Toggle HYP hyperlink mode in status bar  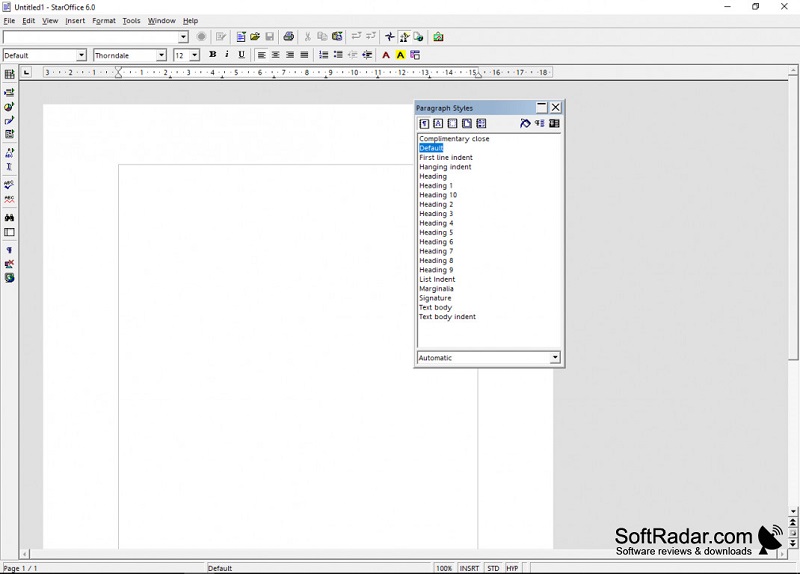pyautogui.click(x=512, y=568)
